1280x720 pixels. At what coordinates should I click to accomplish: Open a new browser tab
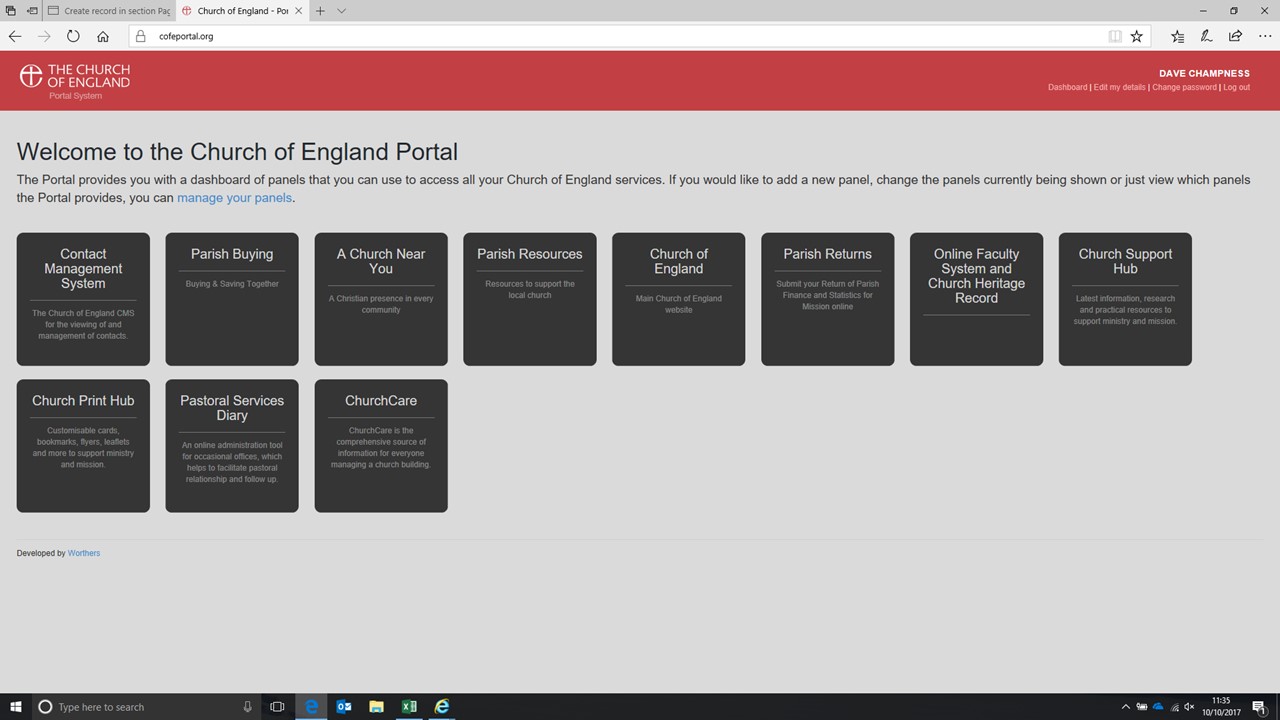[320, 11]
